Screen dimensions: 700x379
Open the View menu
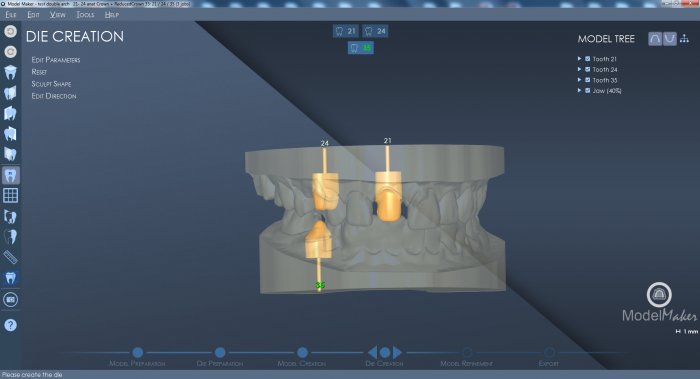pyautogui.click(x=58, y=15)
